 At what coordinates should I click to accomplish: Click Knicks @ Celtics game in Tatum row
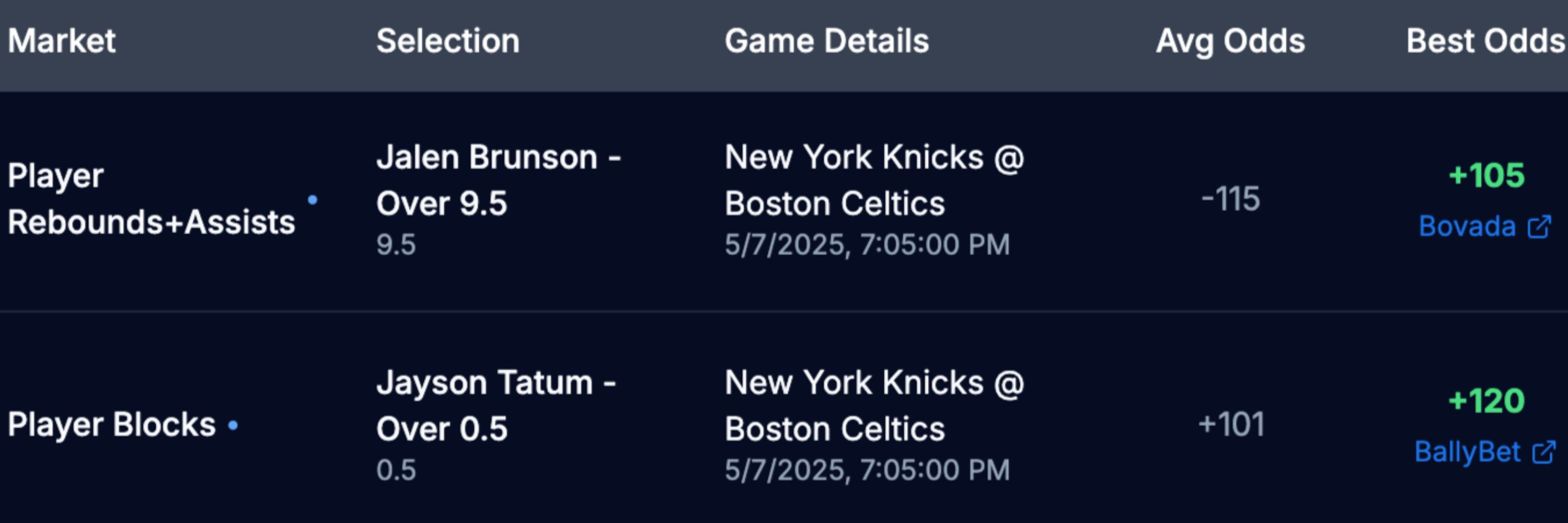coord(875,405)
